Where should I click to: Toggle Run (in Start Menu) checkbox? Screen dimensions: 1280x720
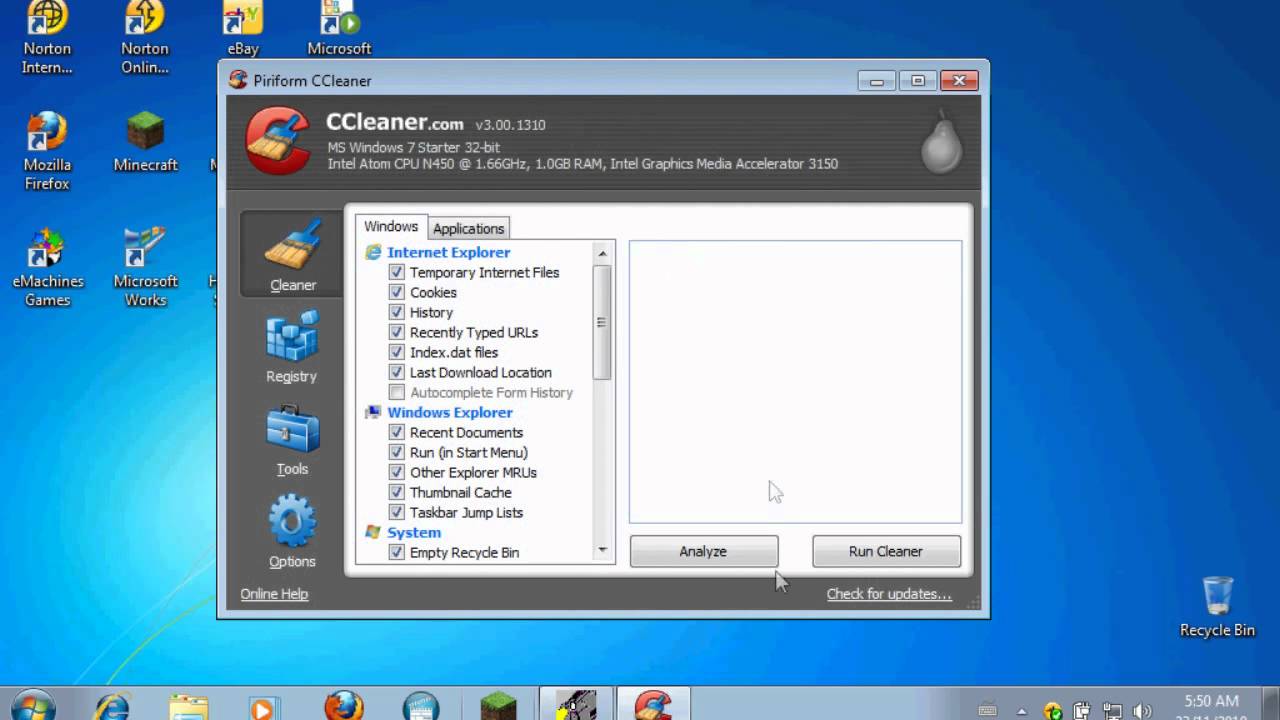click(x=397, y=452)
